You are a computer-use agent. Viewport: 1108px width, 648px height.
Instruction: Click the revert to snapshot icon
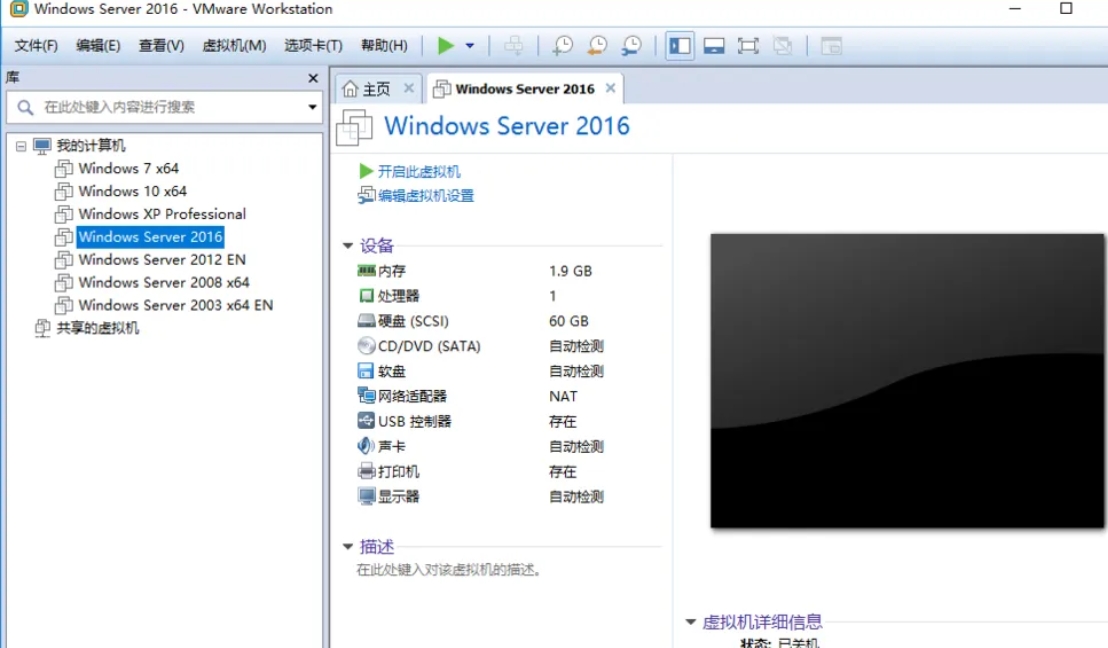point(597,46)
